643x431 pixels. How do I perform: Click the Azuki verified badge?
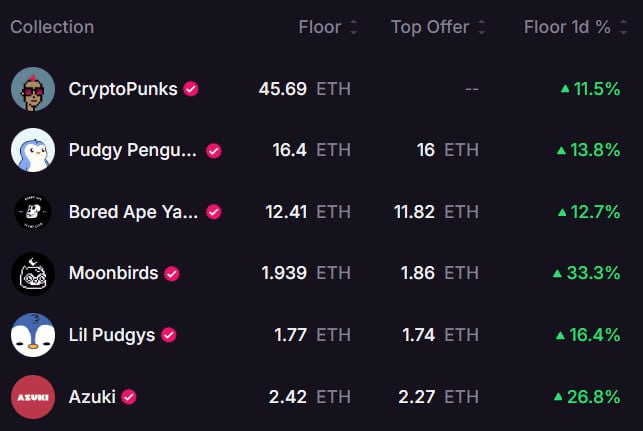(x=129, y=397)
